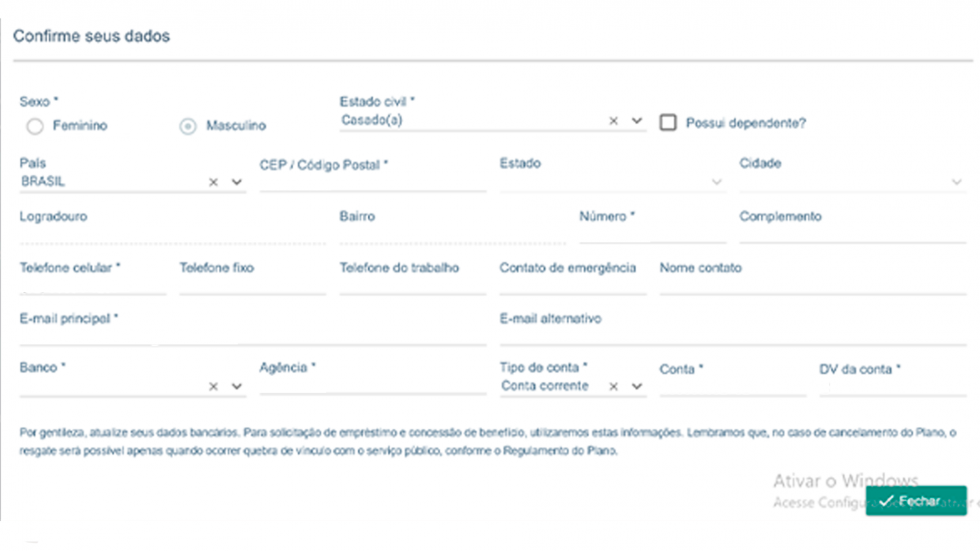Open the Cidade dropdown
The image size is (980, 551).
click(x=956, y=182)
